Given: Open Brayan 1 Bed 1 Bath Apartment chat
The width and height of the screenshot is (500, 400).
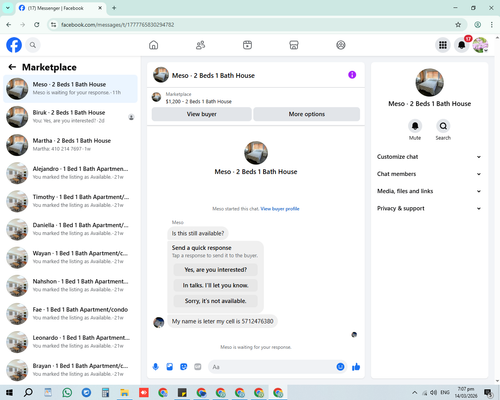Looking at the screenshot, I should pos(70,370).
